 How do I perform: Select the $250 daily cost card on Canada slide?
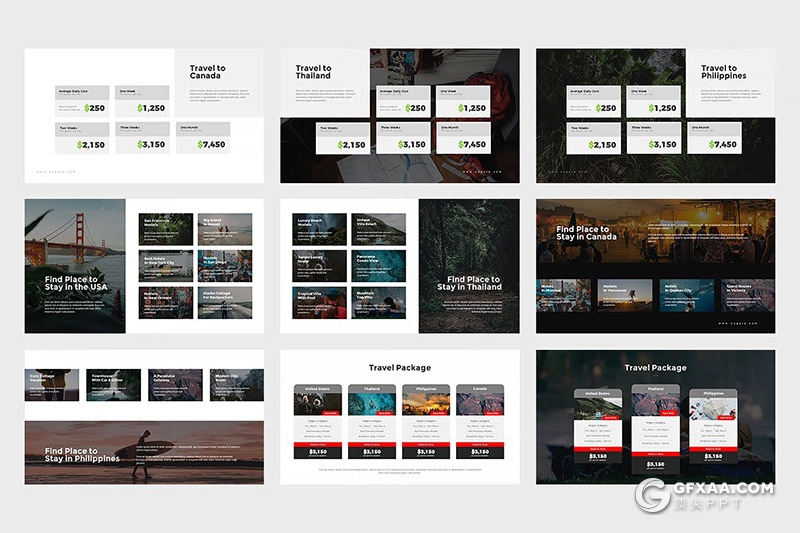[83, 101]
